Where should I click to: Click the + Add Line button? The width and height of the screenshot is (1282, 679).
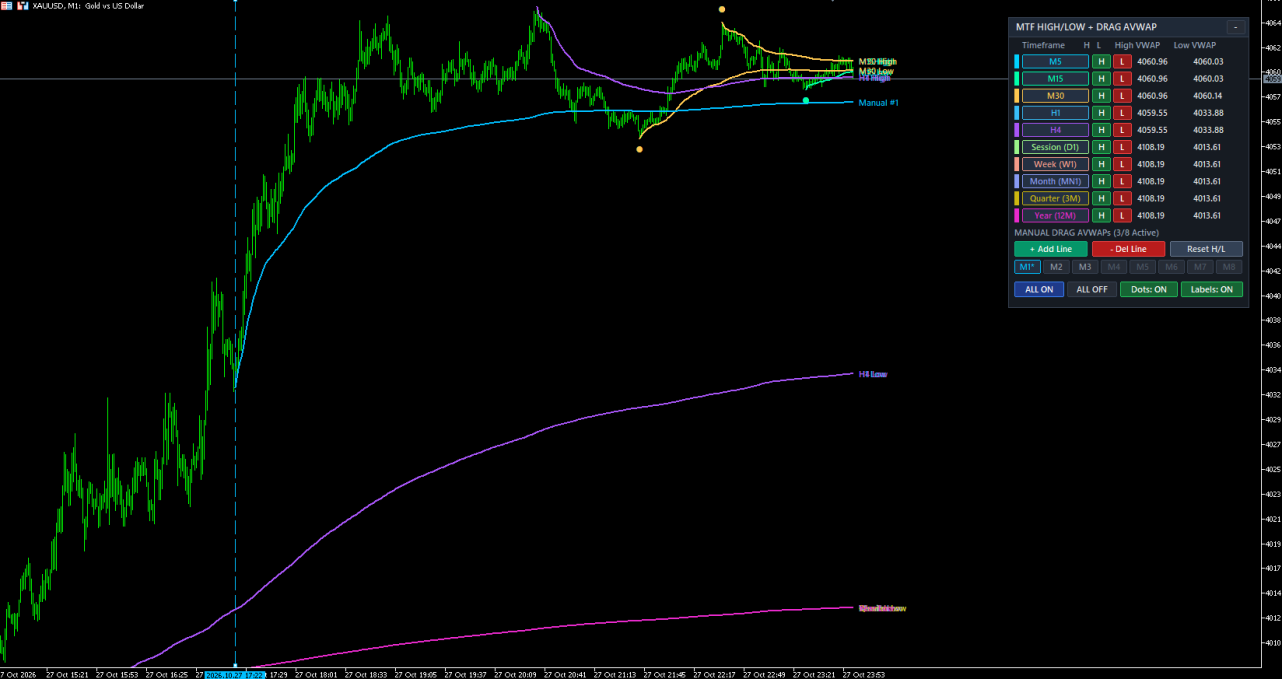pyautogui.click(x=1050, y=249)
